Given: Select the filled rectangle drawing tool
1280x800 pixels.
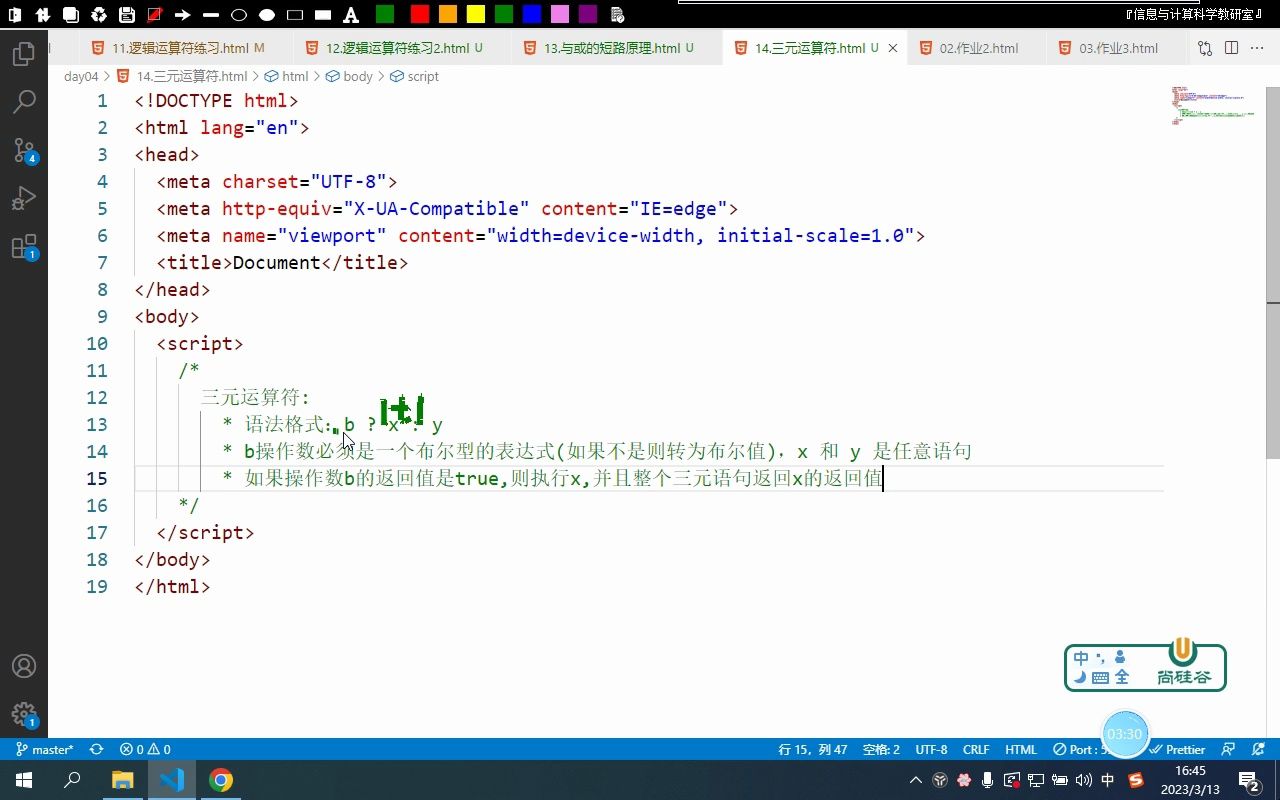Looking at the screenshot, I should click(x=322, y=15).
